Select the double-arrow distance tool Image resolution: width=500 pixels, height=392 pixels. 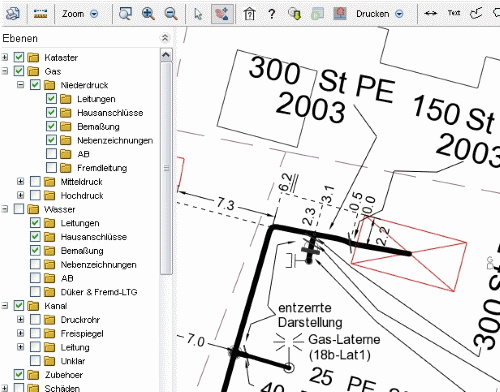point(431,13)
